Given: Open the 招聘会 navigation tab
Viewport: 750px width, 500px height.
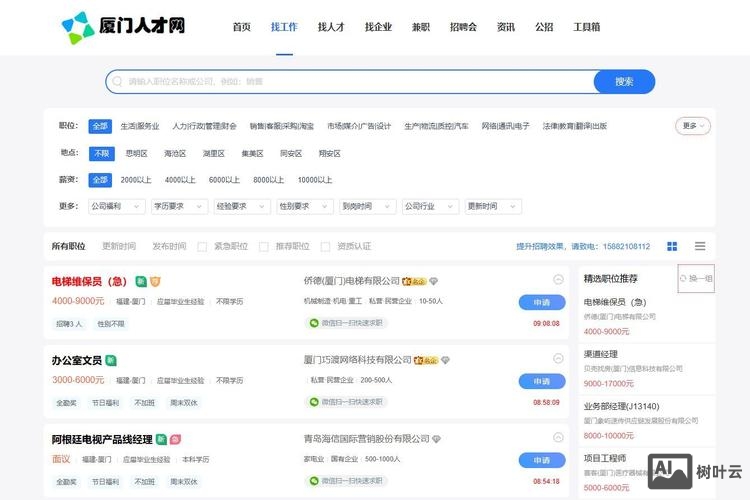Looking at the screenshot, I should tap(463, 27).
